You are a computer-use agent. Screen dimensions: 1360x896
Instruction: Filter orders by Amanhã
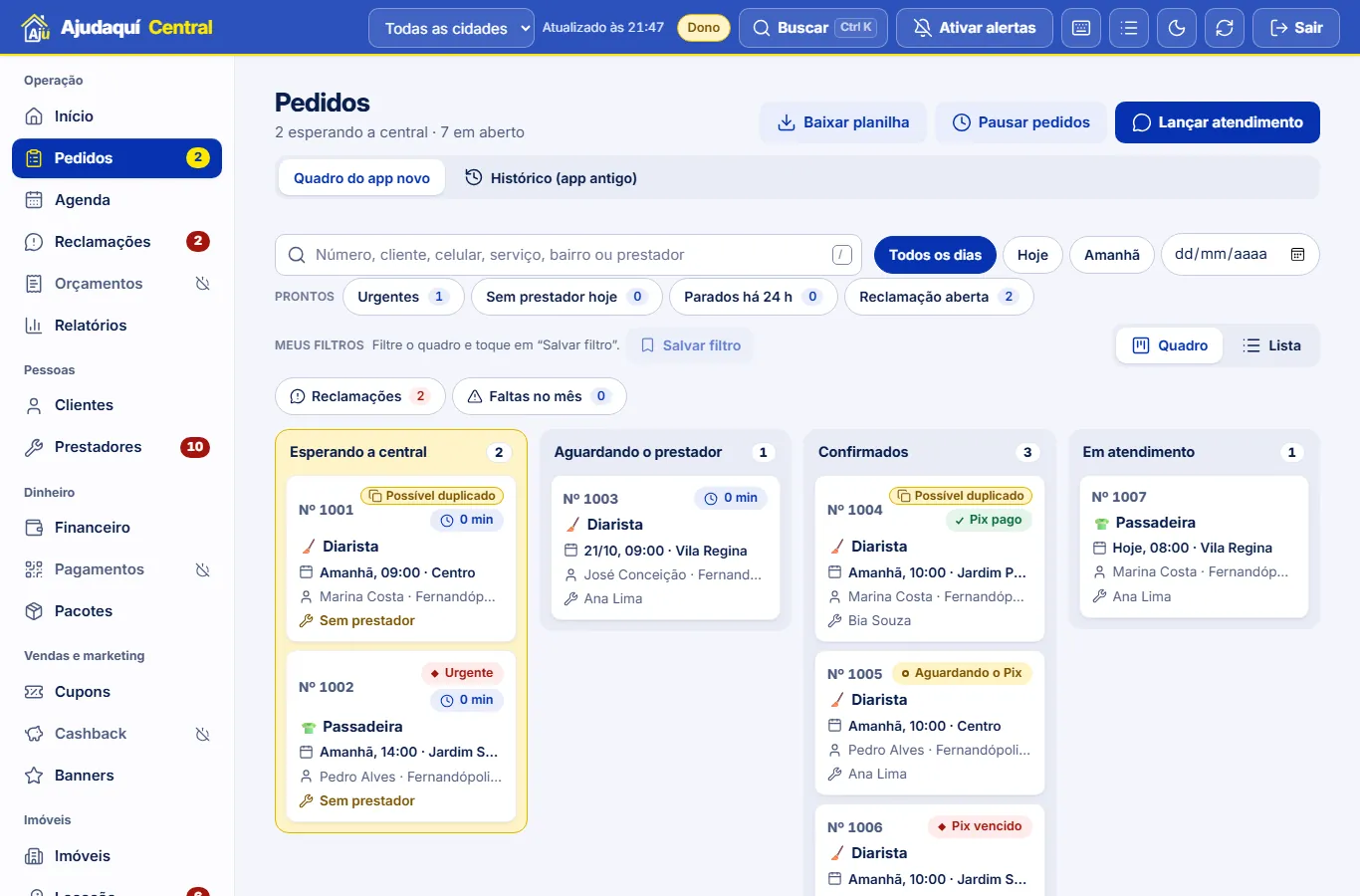click(x=1111, y=255)
